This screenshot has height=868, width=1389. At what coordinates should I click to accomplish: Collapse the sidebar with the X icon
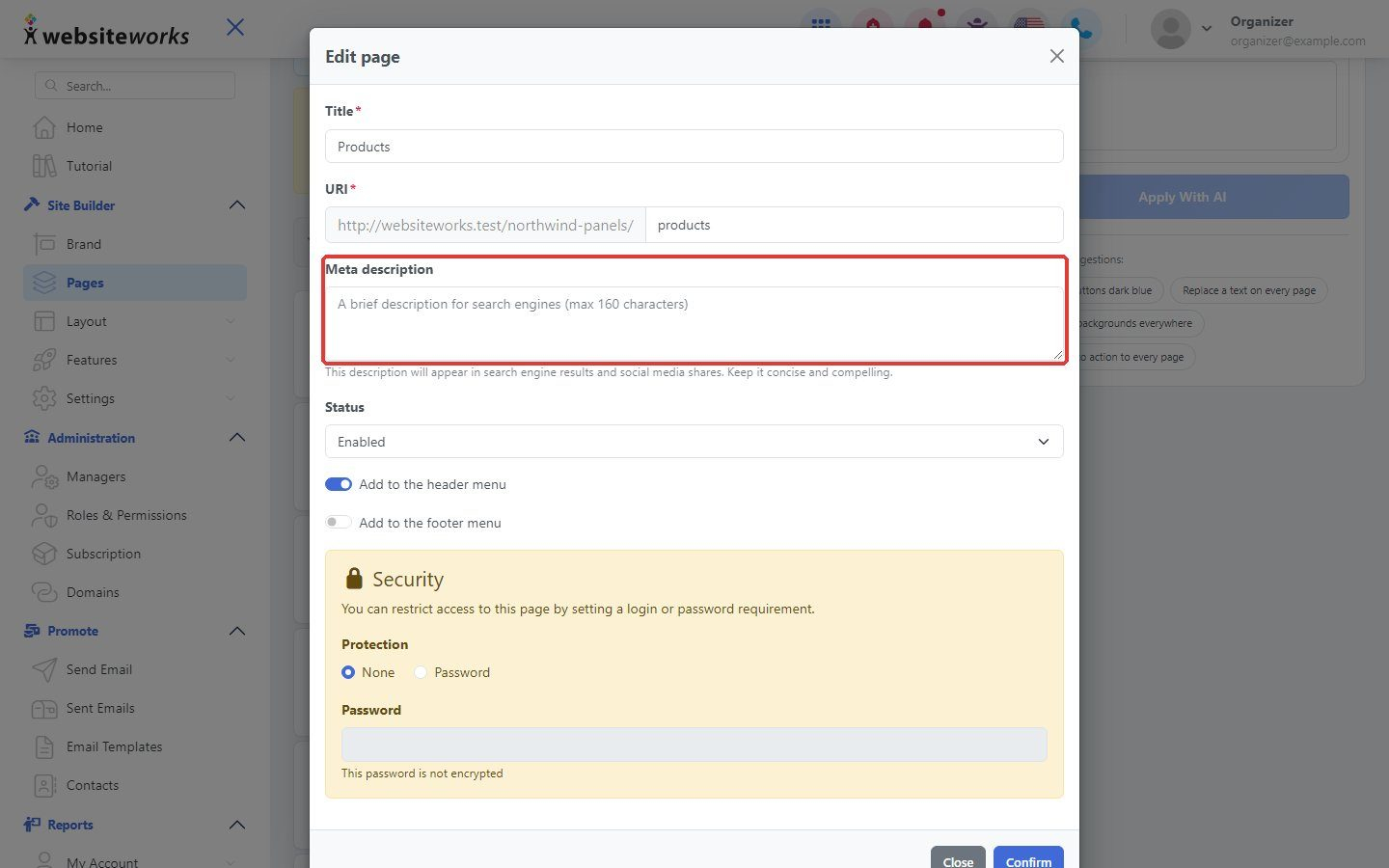(235, 27)
